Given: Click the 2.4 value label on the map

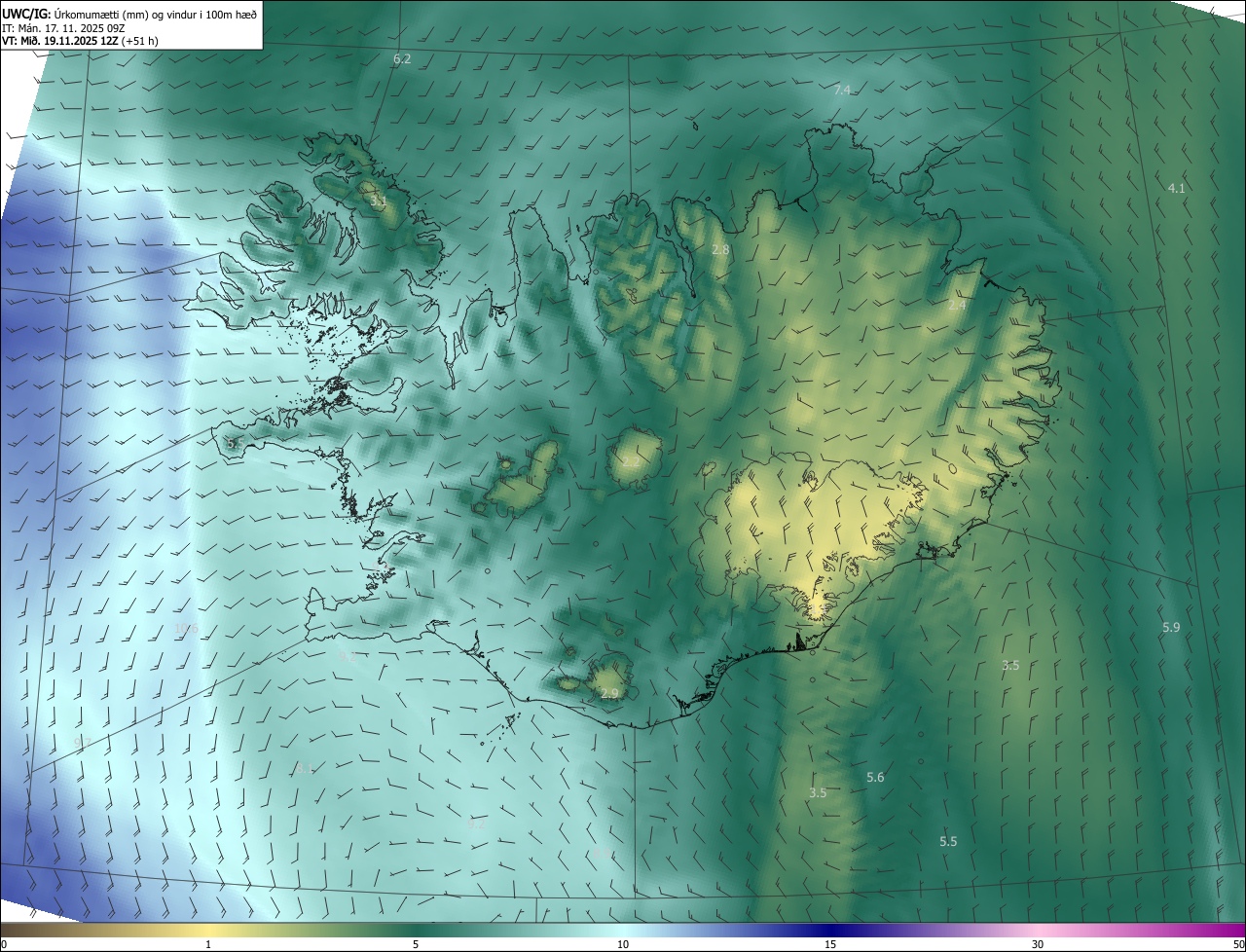Looking at the screenshot, I should 958,305.
